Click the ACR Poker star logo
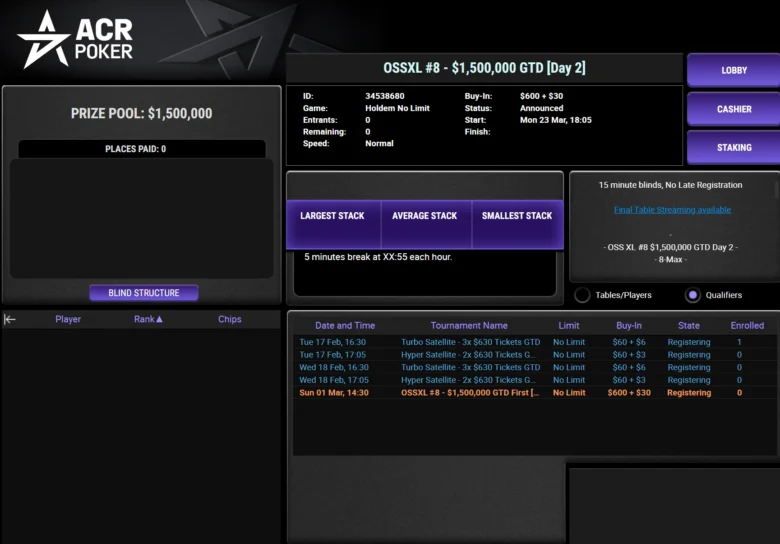Screen dimensions: 780x544 pos(44,40)
